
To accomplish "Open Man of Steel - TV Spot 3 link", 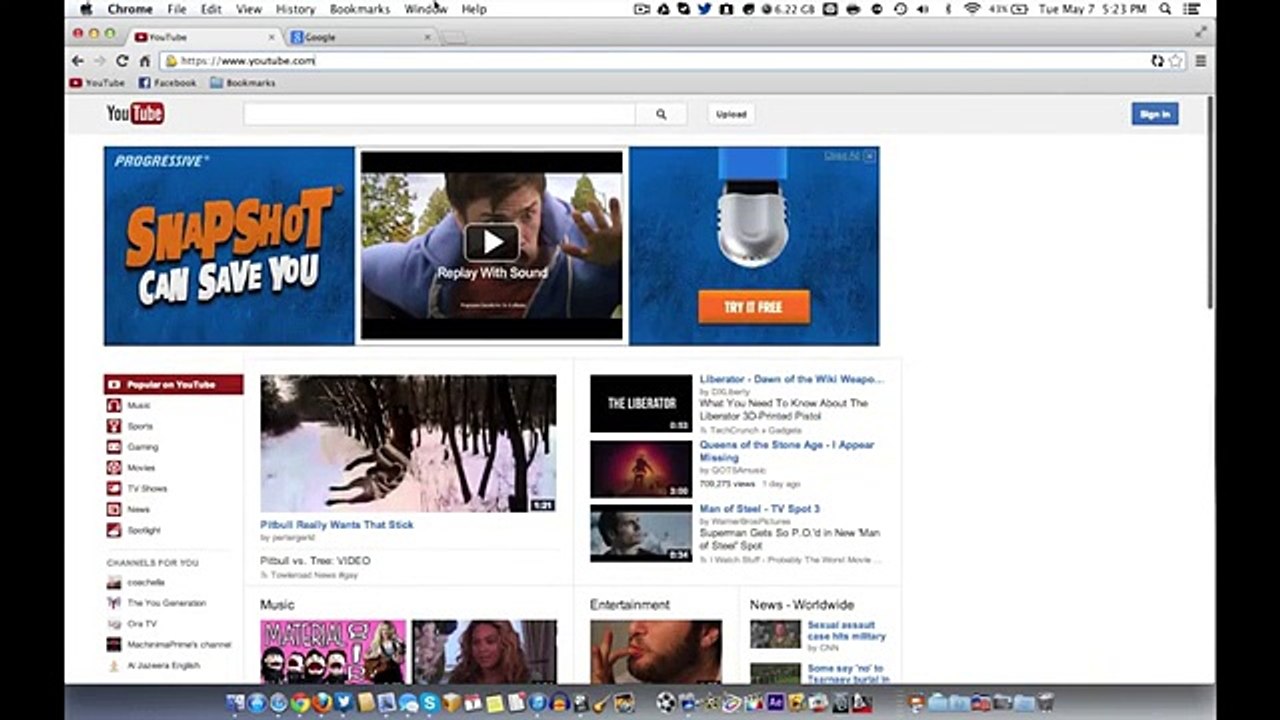I will (759, 509).
